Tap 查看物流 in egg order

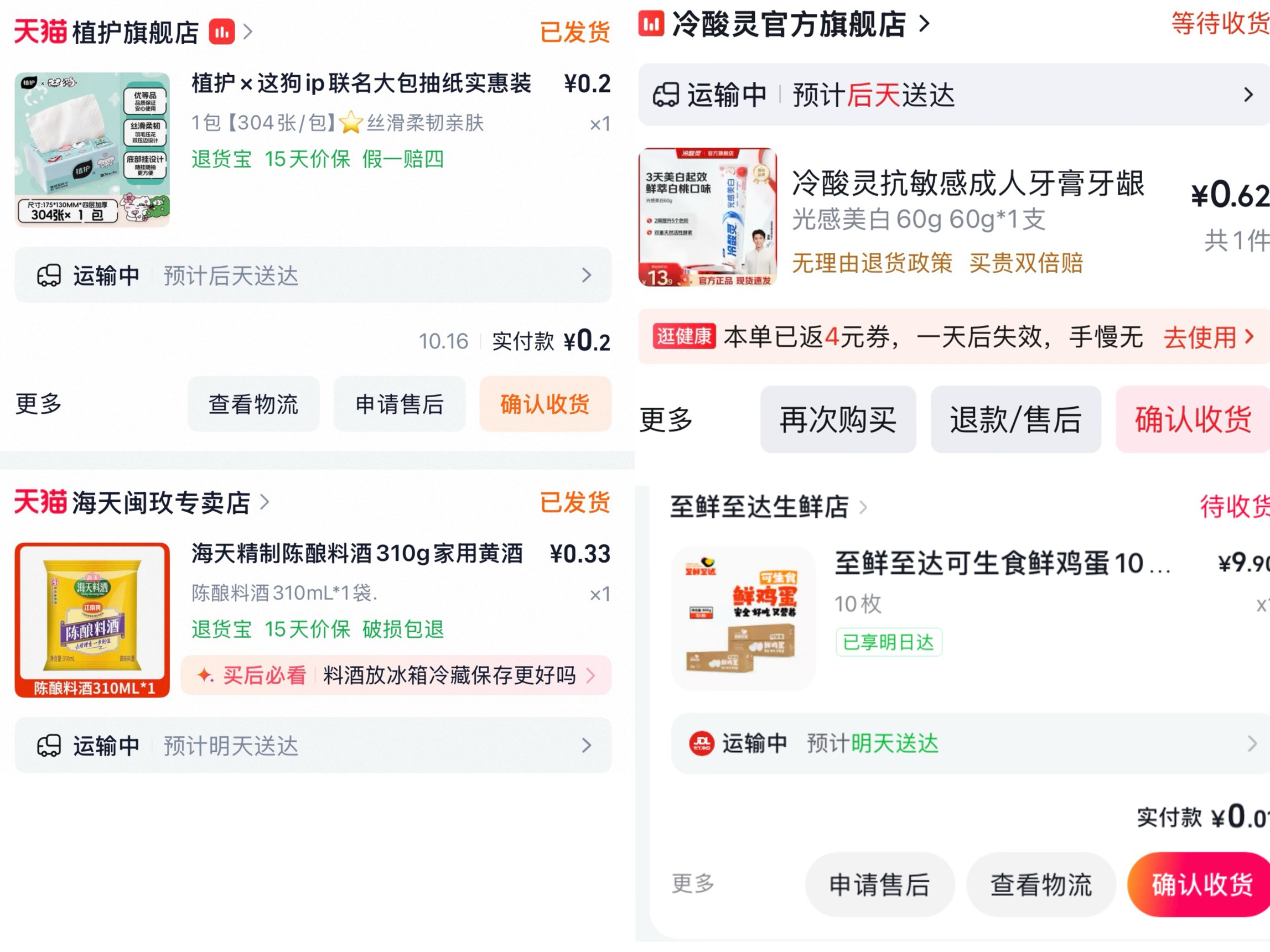[x=1041, y=885]
